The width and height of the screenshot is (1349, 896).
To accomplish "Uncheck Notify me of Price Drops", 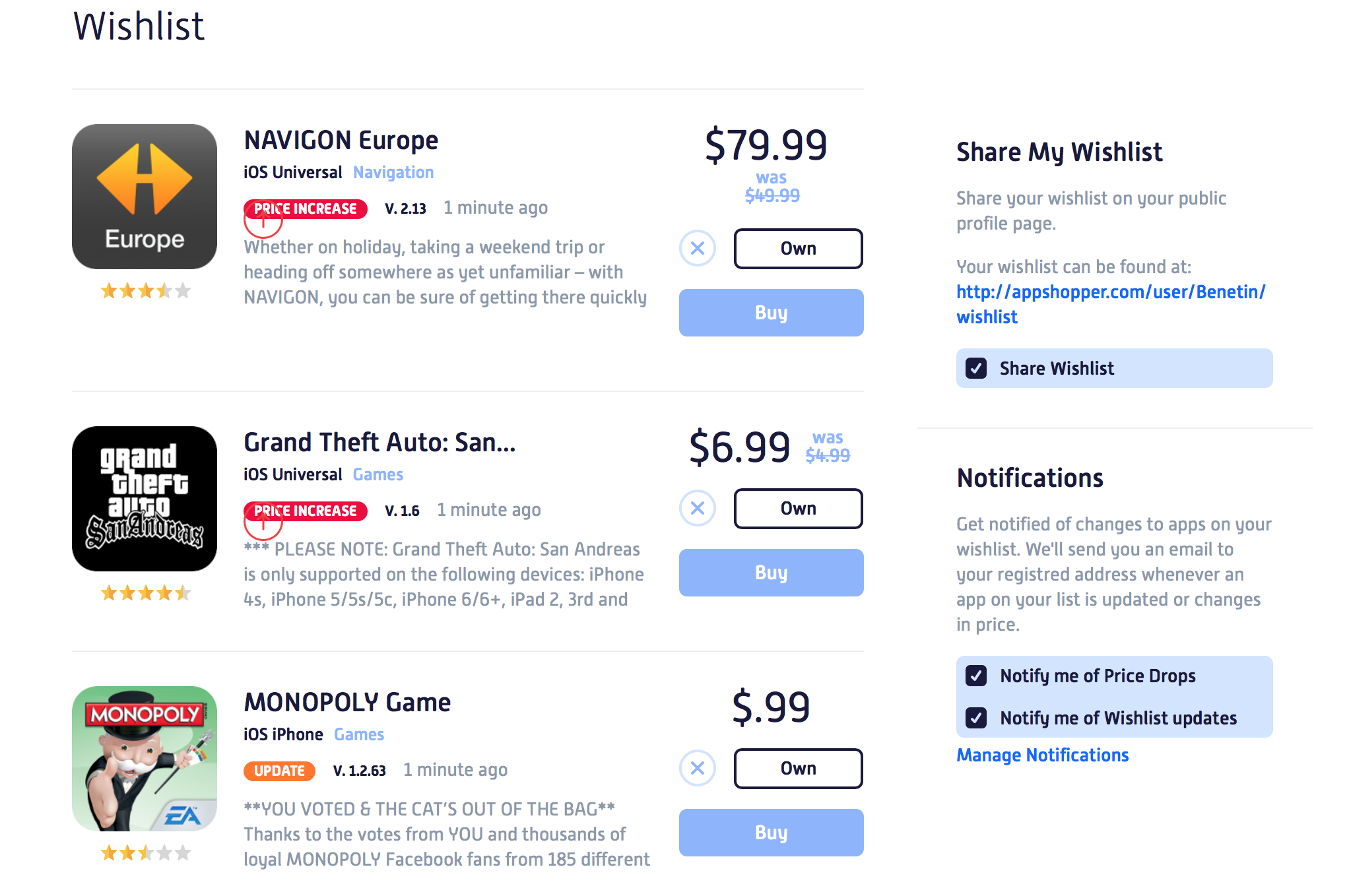I will 976,676.
